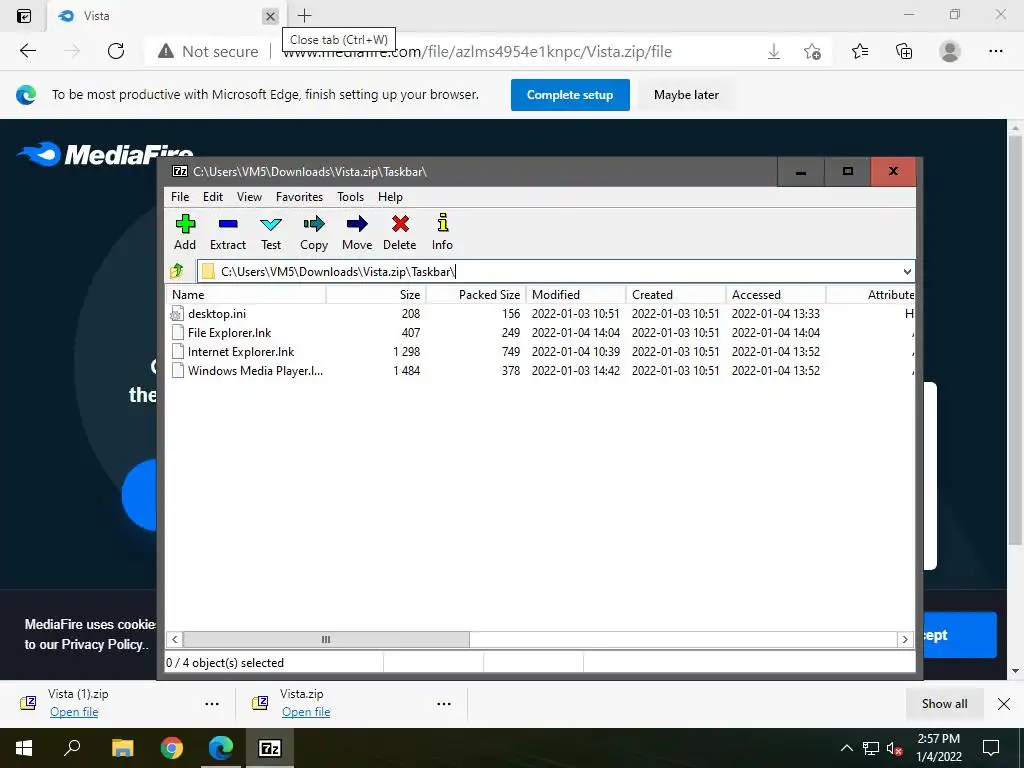Viewport: 1024px width, 768px height.
Task: Dismiss the setup prompt with Maybe later
Action: (x=686, y=95)
